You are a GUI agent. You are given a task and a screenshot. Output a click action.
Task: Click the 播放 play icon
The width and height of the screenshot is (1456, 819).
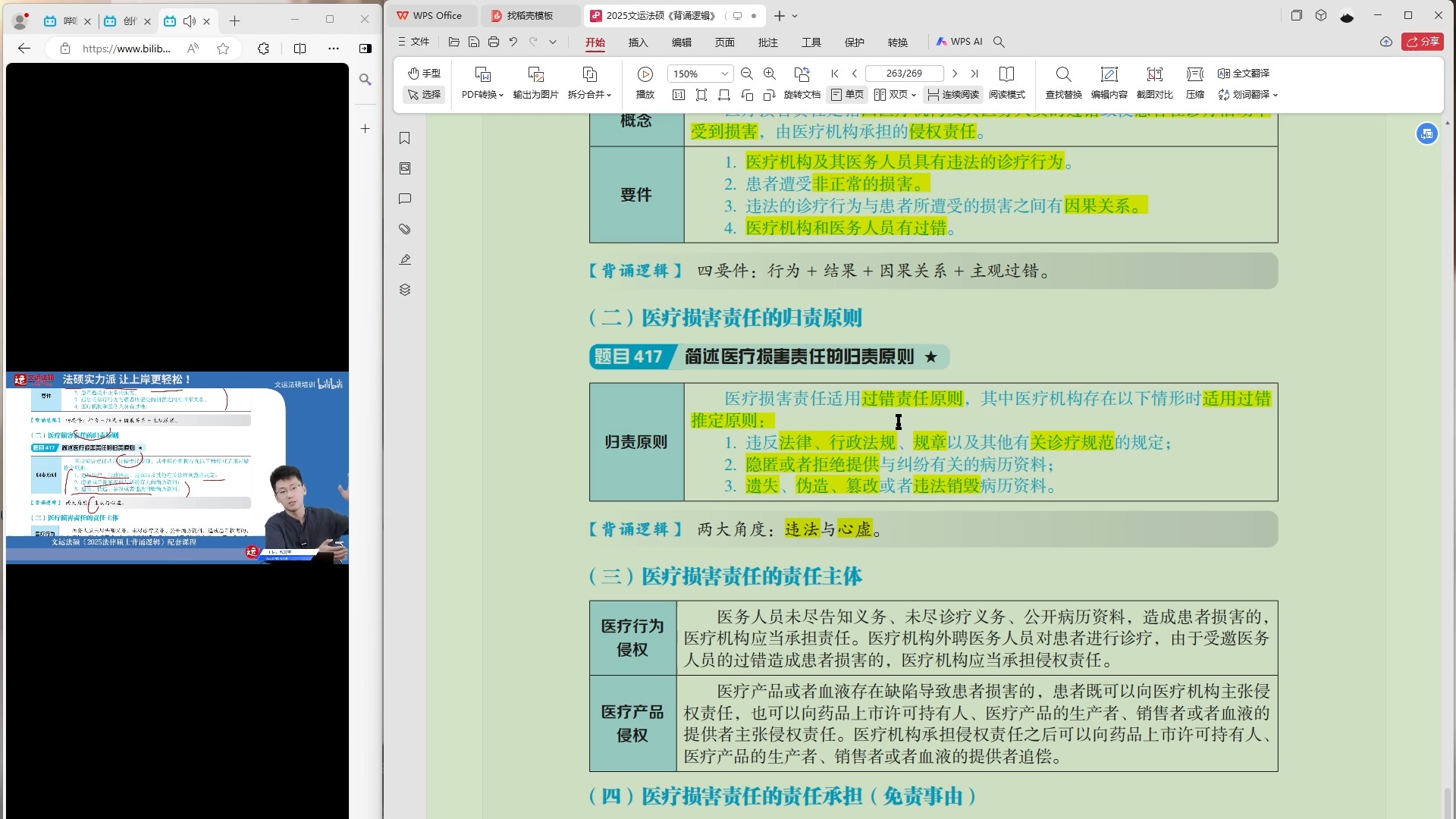point(645,74)
